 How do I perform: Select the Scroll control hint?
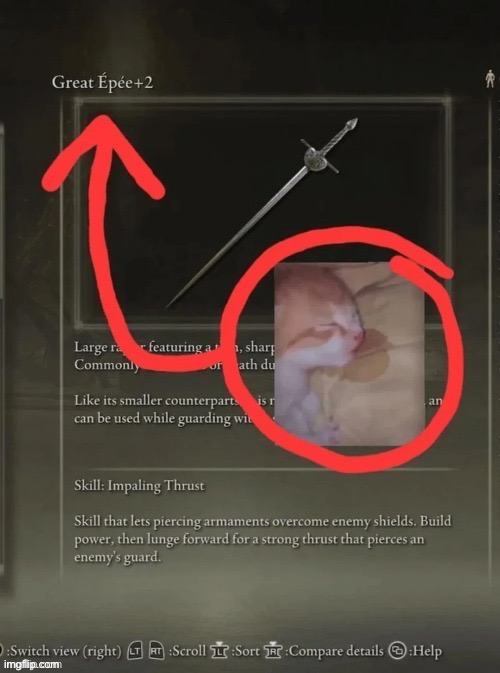point(188,651)
